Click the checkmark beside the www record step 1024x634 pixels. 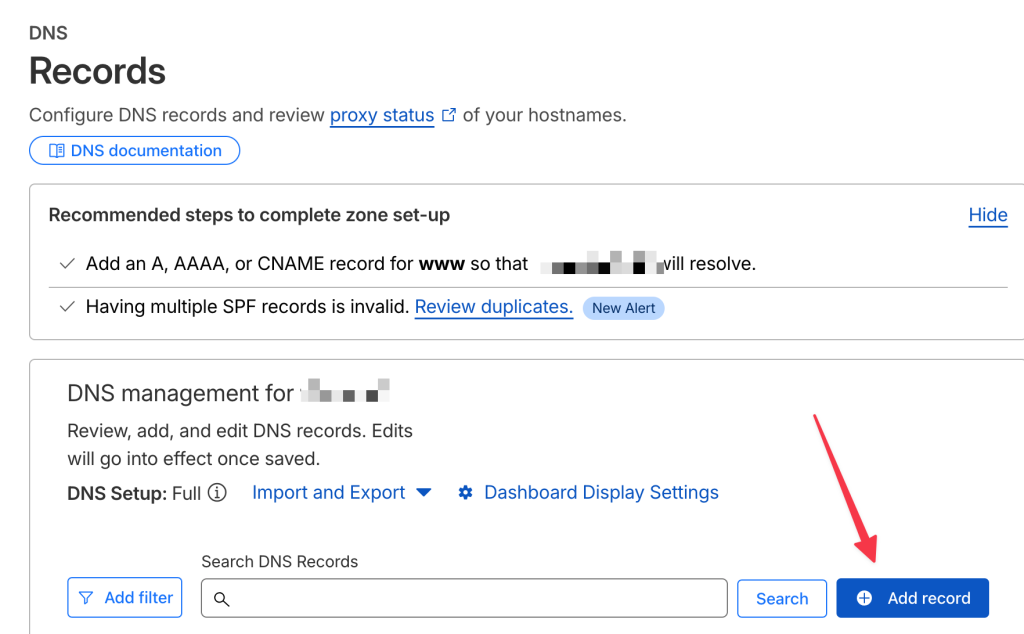[x=67, y=264]
